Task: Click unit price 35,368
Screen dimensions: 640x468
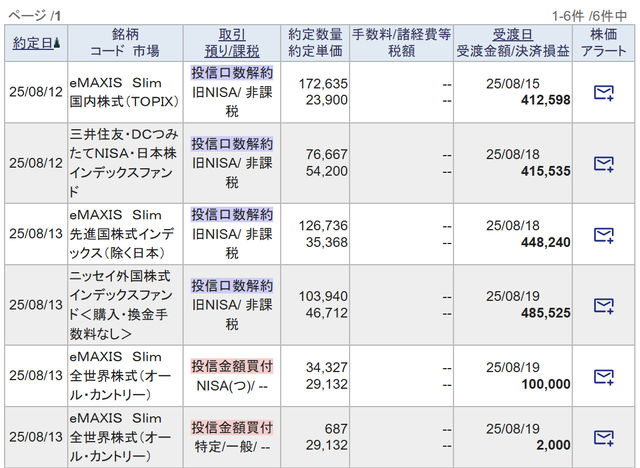Action: click(327, 242)
